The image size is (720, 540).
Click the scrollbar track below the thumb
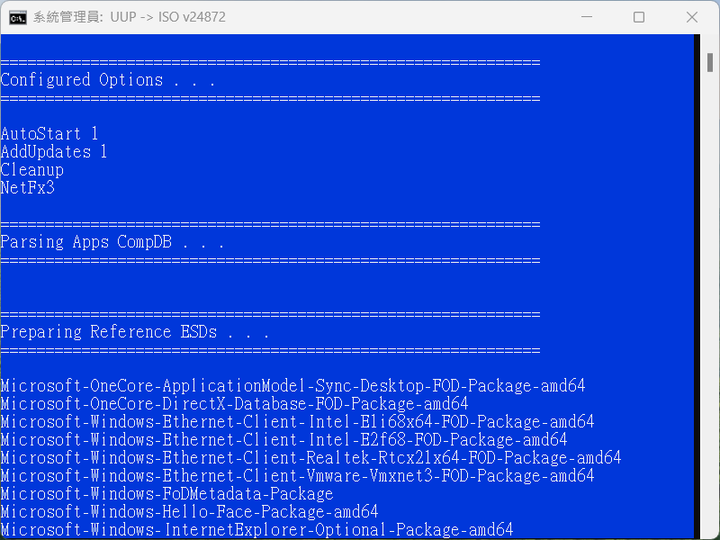709,303
